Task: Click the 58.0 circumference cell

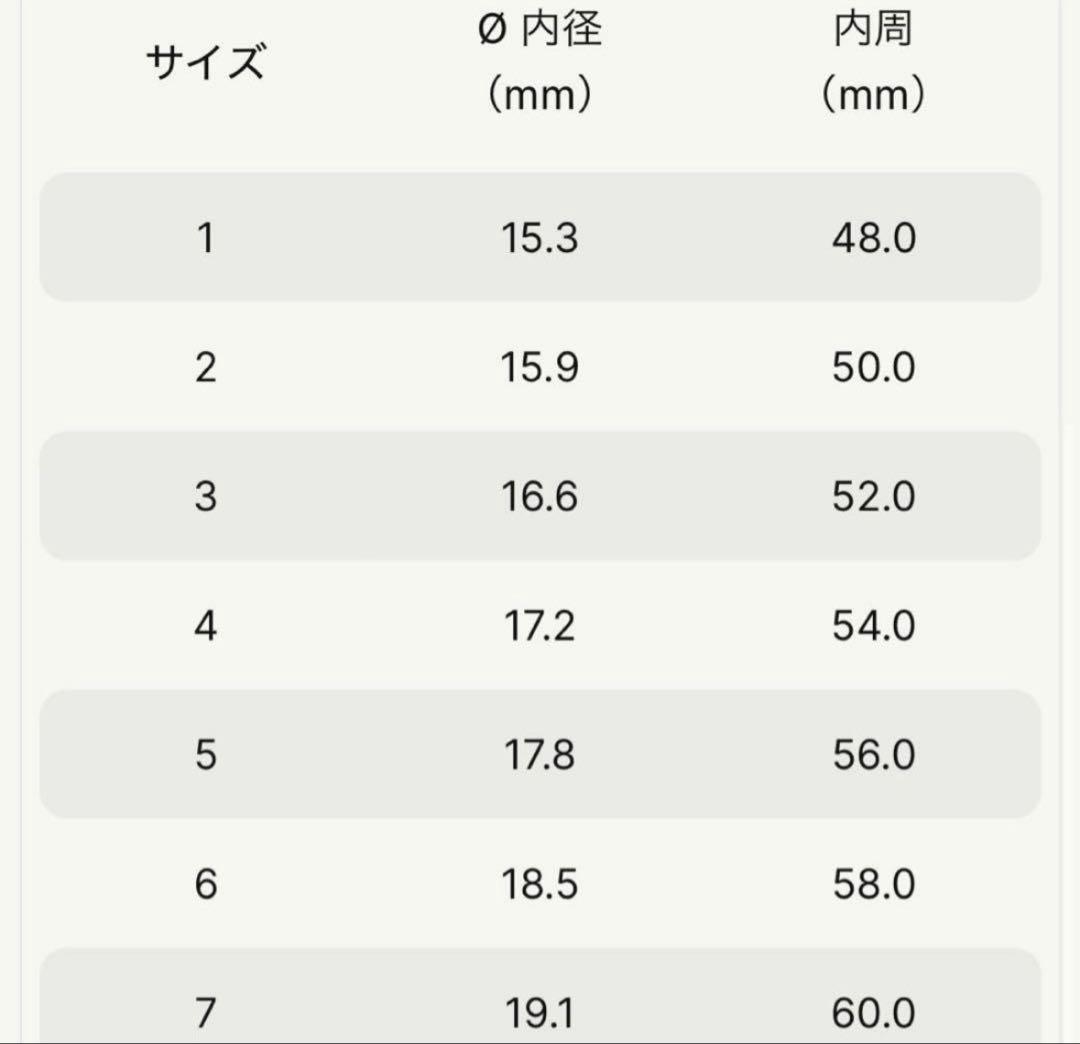Action: click(873, 884)
